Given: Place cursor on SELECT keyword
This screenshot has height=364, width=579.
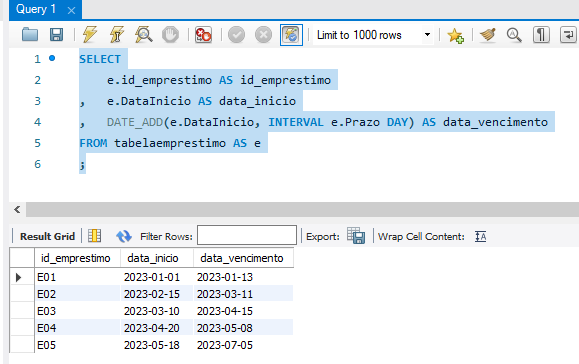Looking at the screenshot, I should (x=100, y=59).
